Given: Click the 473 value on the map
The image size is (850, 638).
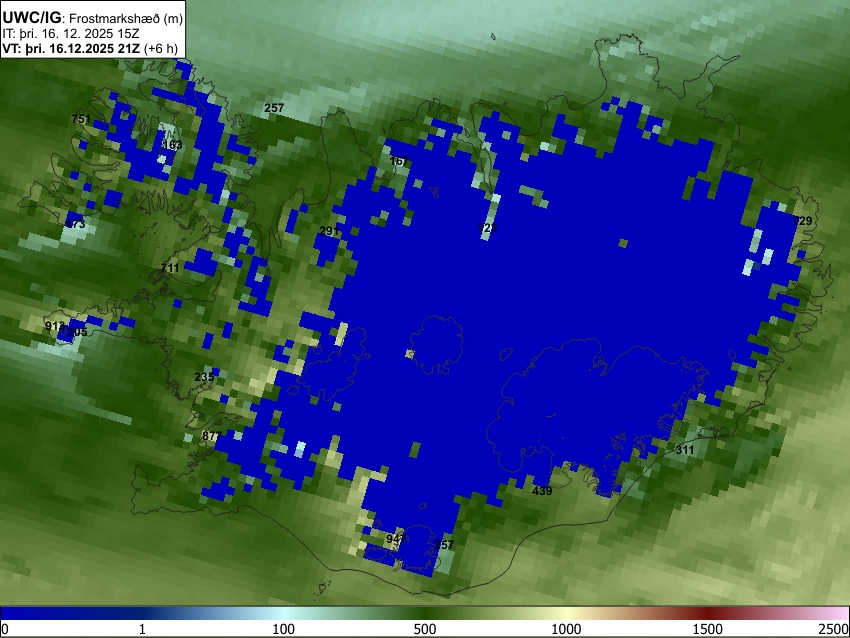Looking at the screenshot, I should point(75,224).
